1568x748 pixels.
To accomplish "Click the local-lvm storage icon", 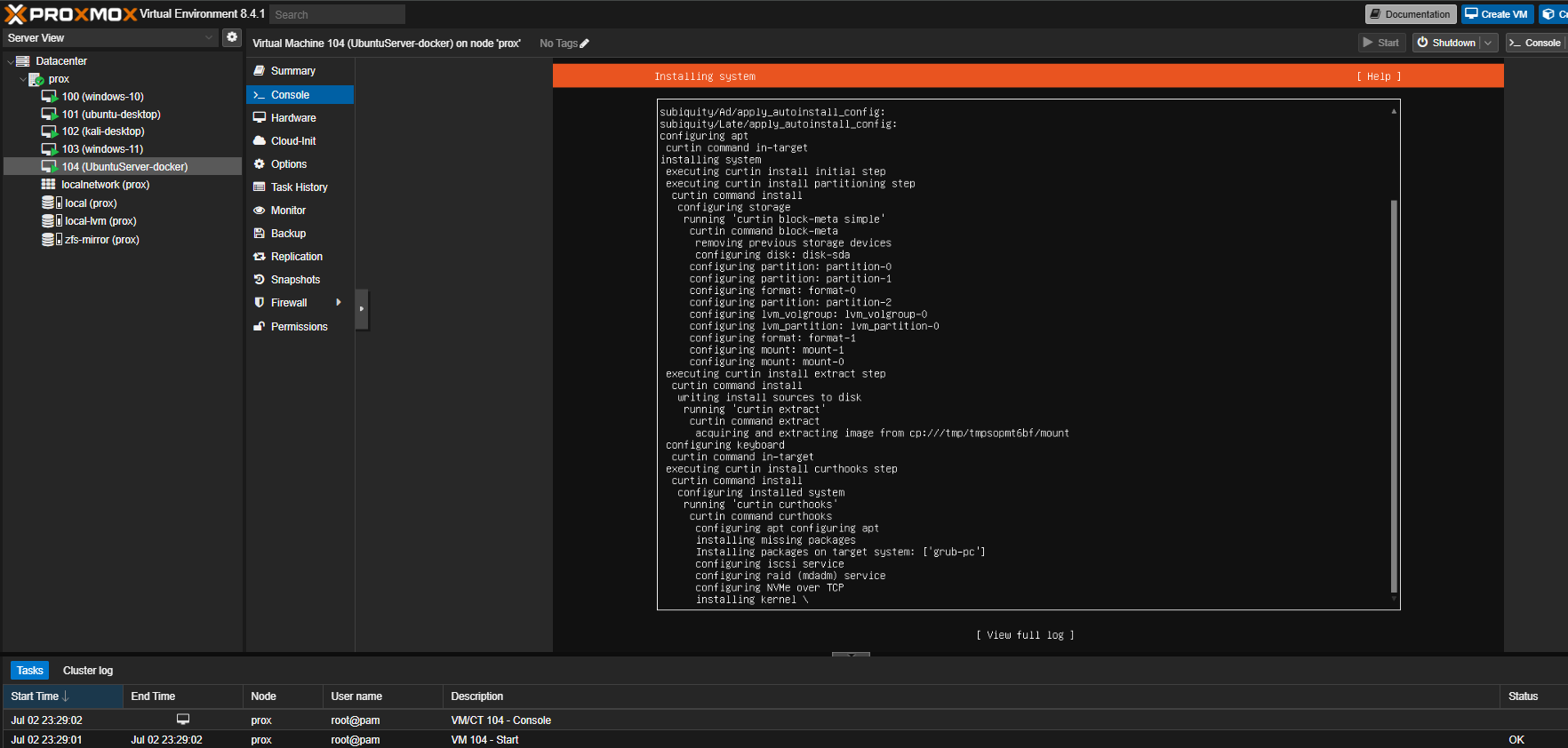I will [x=52, y=220].
